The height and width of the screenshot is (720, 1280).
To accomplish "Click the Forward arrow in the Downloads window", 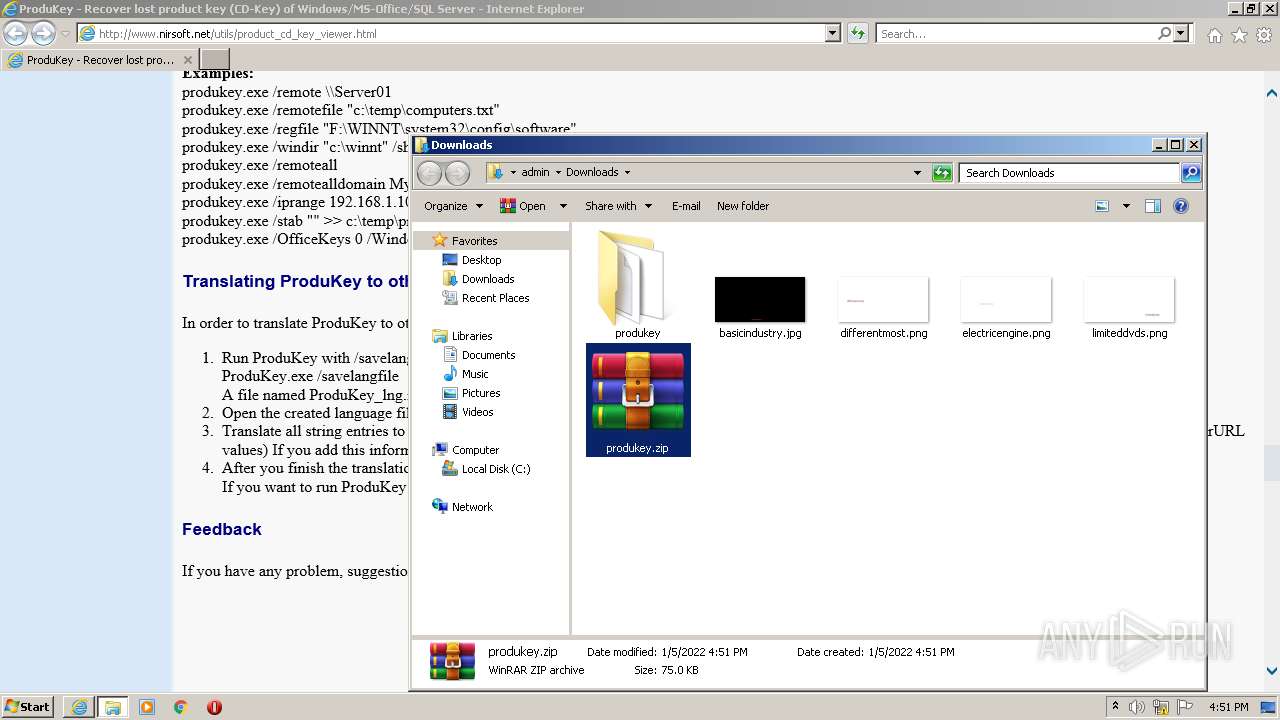I will [x=457, y=173].
